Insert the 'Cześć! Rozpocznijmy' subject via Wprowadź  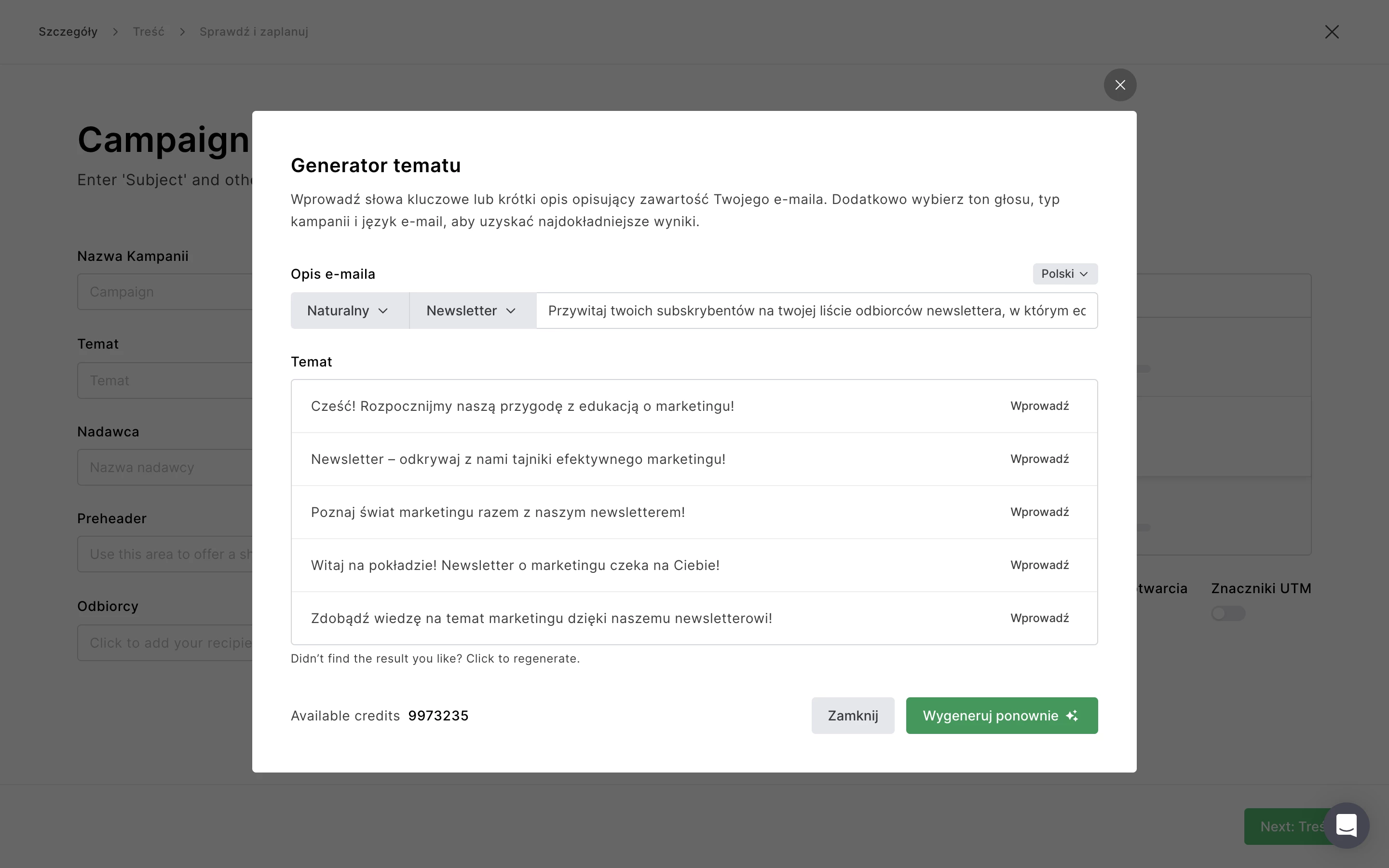[x=1039, y=406]
